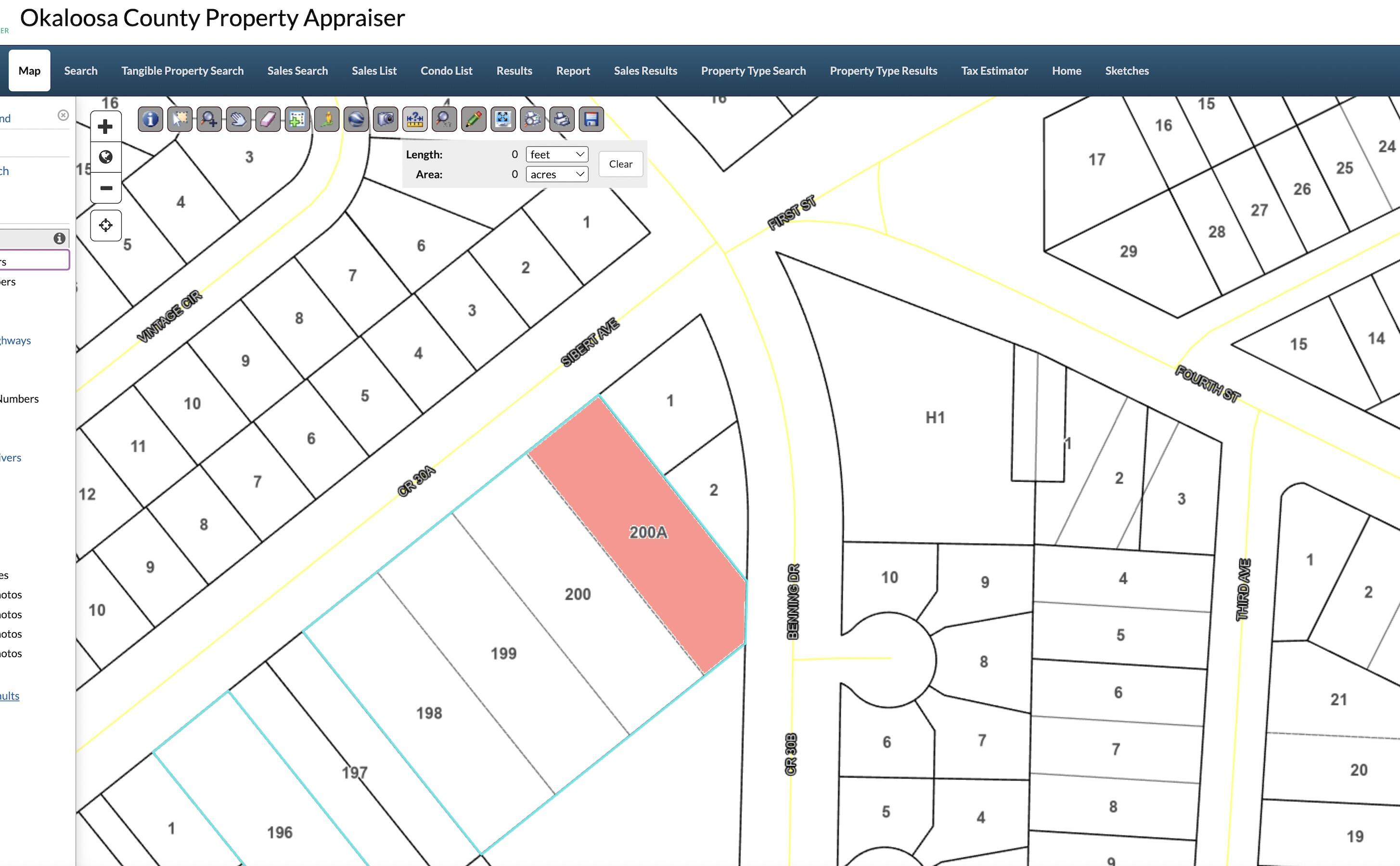Click the Google Earth globe tool
Screen dimensions: 1400x866
pos(356,119)
